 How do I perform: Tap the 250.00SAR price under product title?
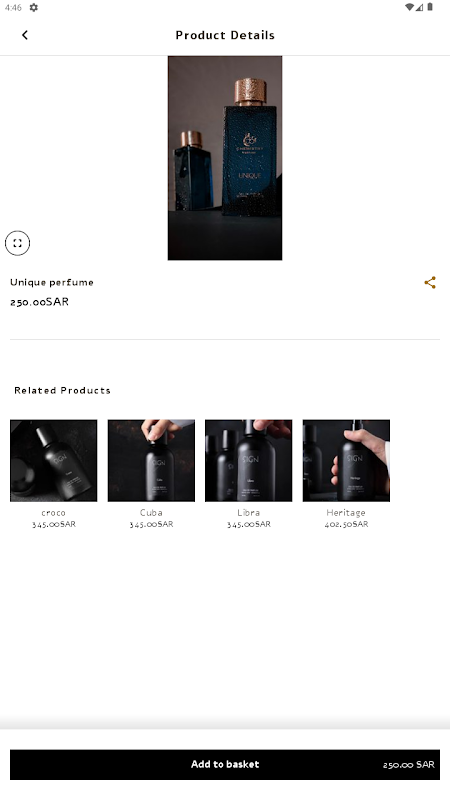pos(39,302)
